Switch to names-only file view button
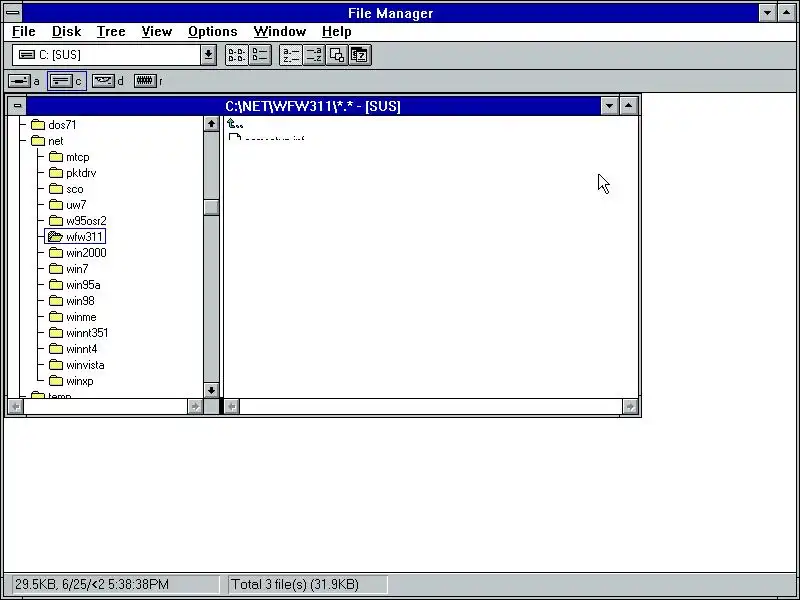This screenshot has height=600, width=800. click(237, 55)
